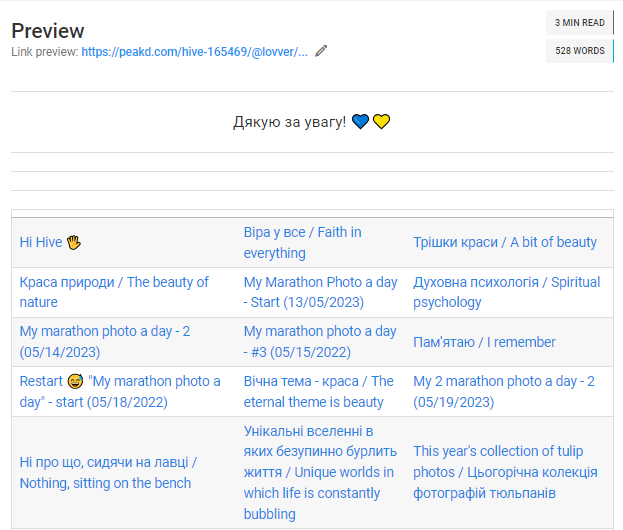Image resolution: width=623 pixels, height=530 pixels.
Task: Open Віра у все / Faith in everything link
Action: click(302, 242)
